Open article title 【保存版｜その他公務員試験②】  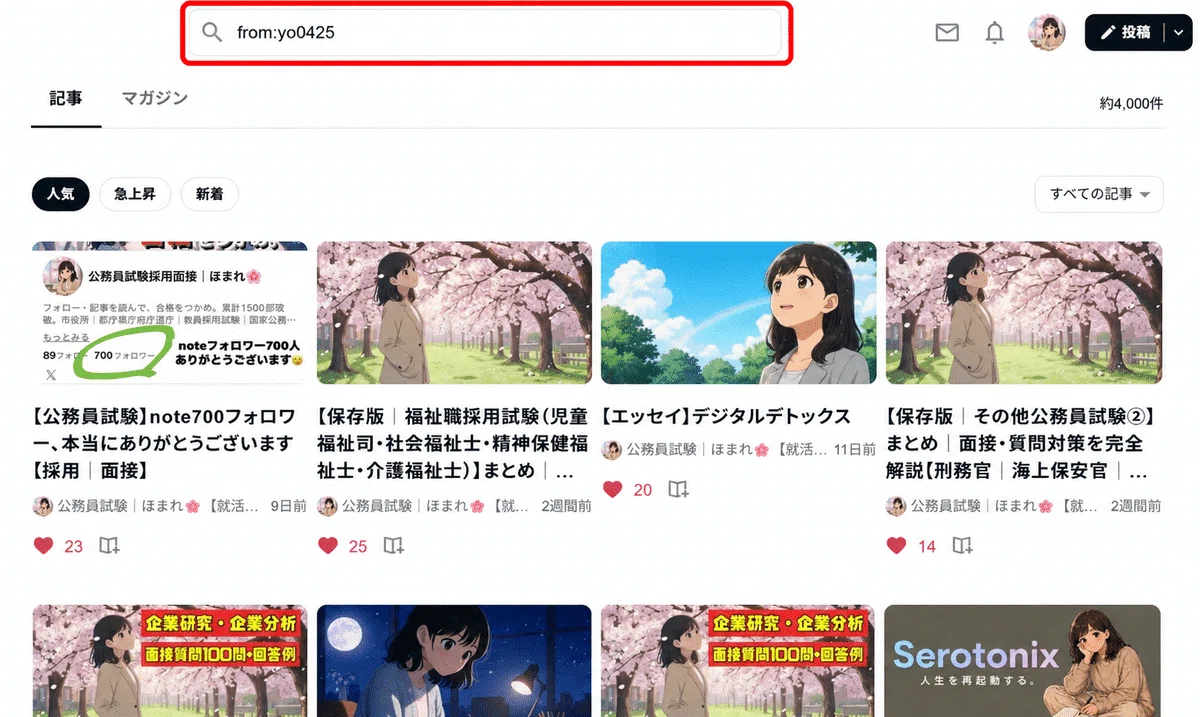click(1022, 443)
